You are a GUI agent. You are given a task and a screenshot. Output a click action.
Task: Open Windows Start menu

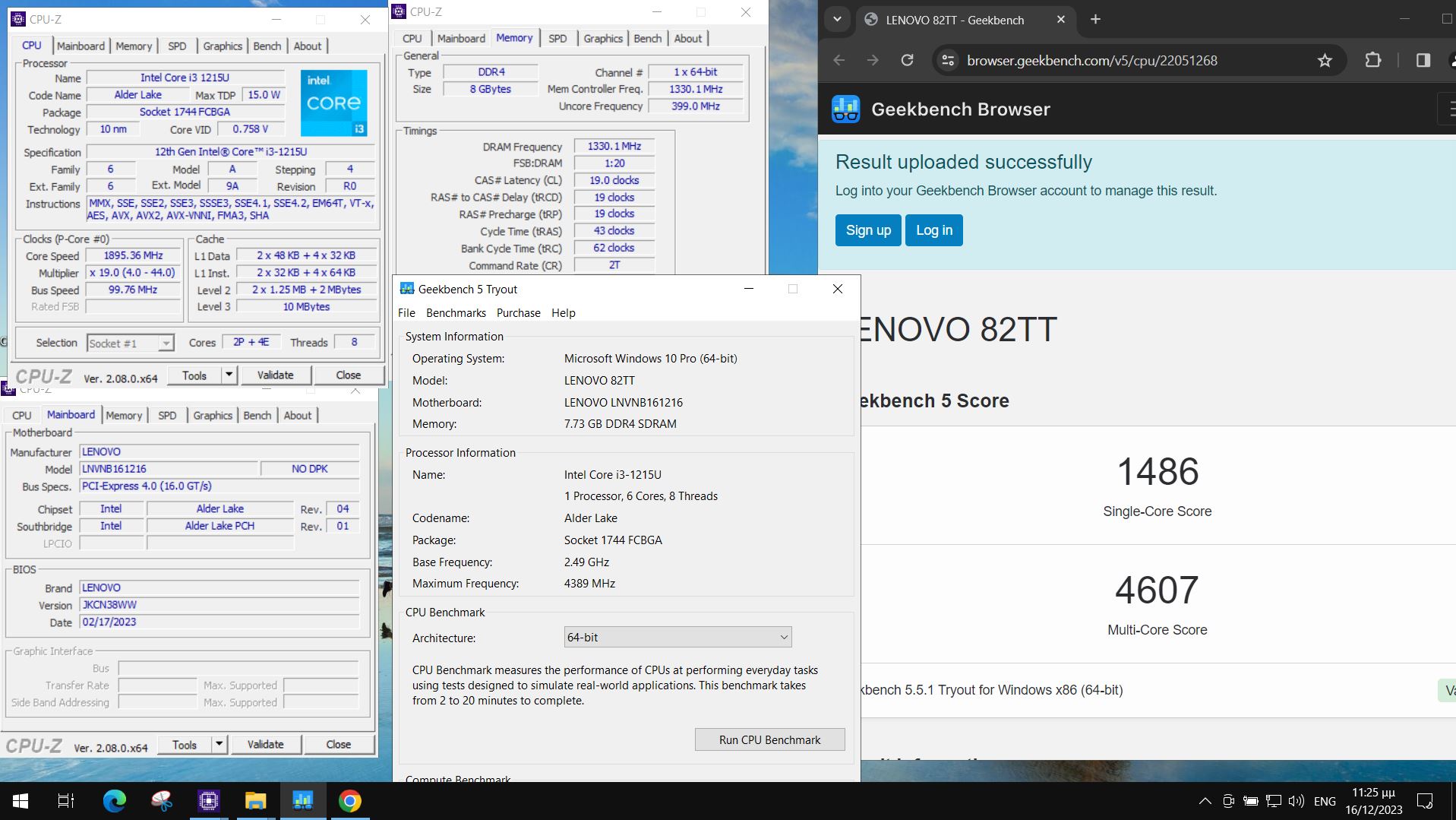21,801
